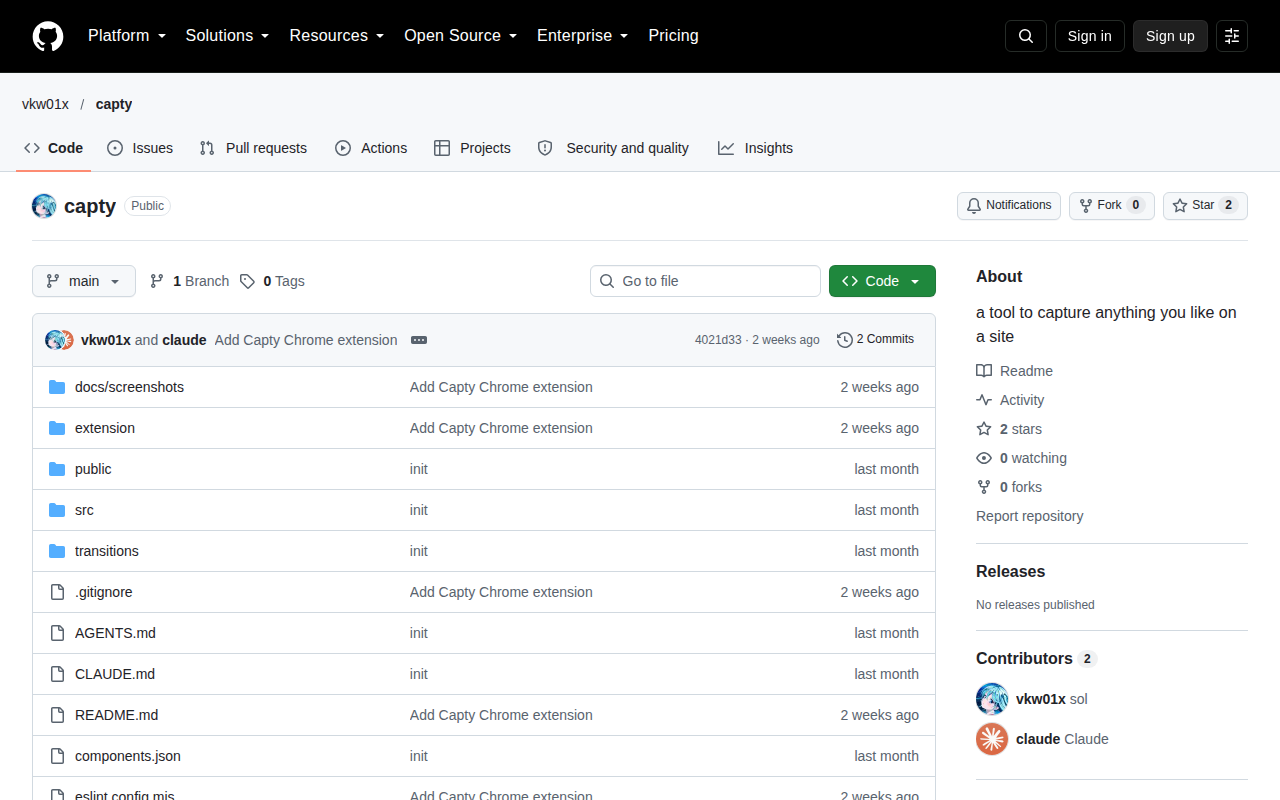The image size is (1280, 800).
Task: Star the capty repository
Action: tap(1205, 205)
